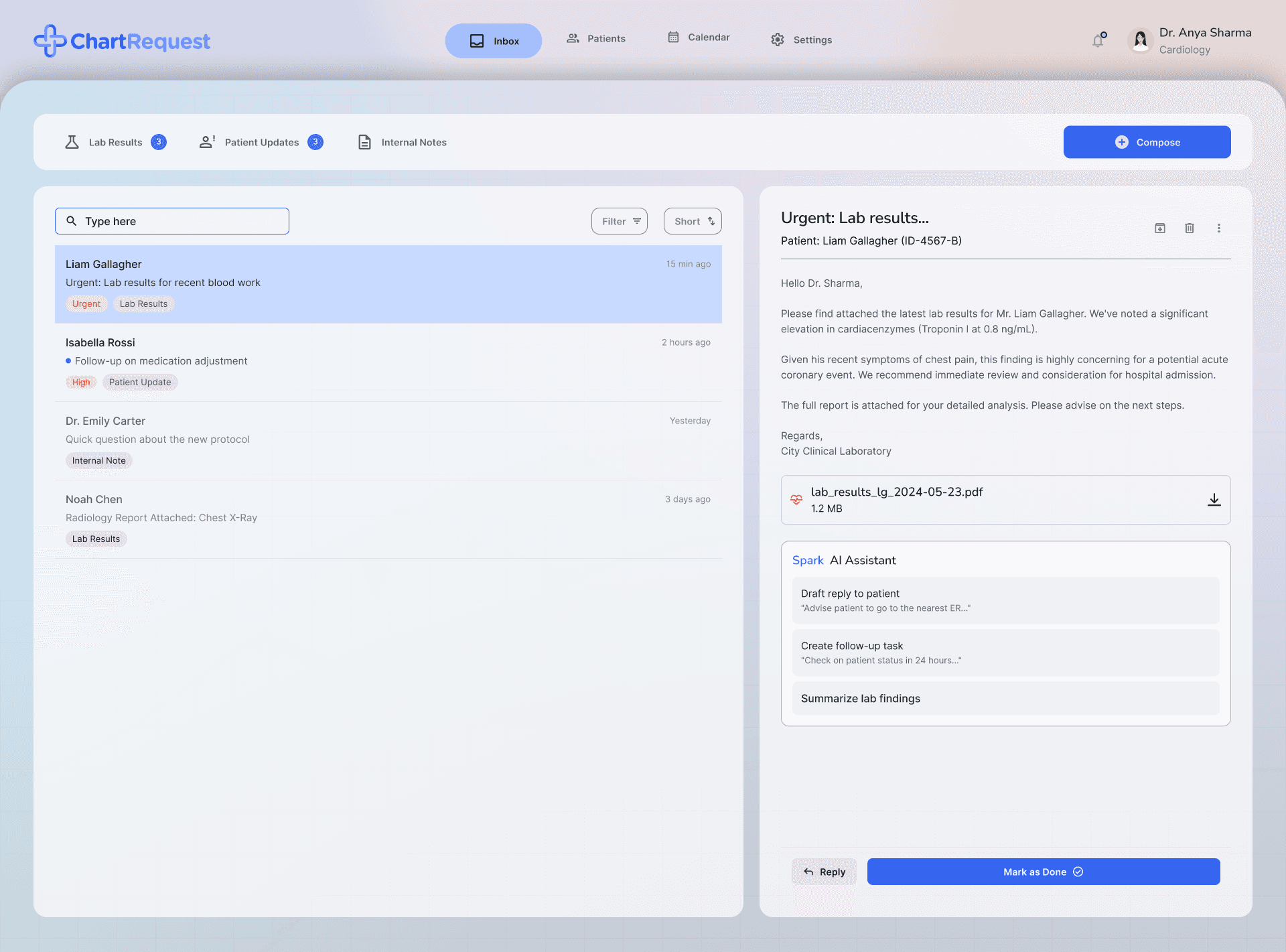Open the Calendar navigation item

click(699, 38)
